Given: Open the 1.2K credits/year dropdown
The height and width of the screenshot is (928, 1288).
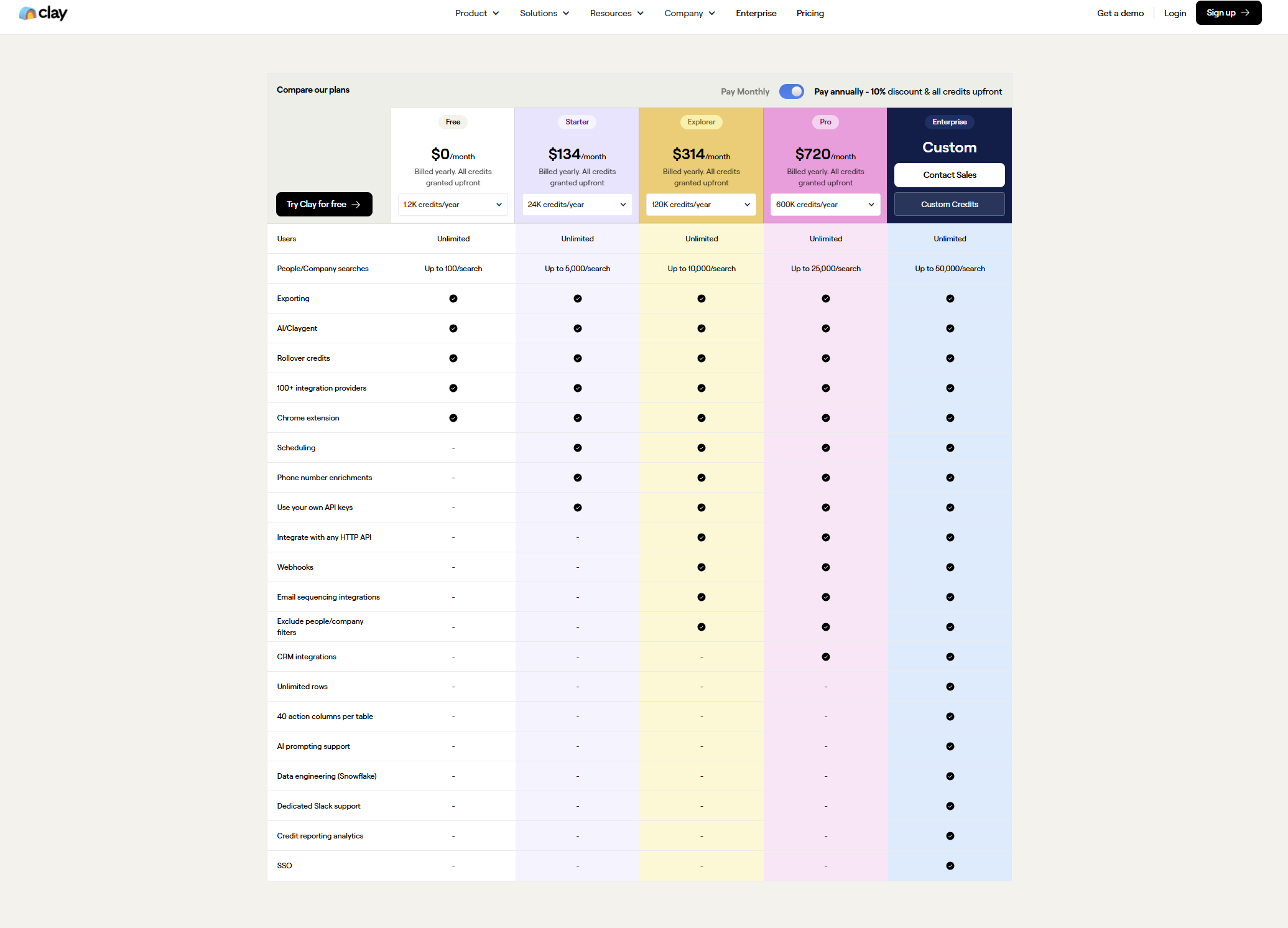Looking at the screenshot, I should click(x=453, y=205).
